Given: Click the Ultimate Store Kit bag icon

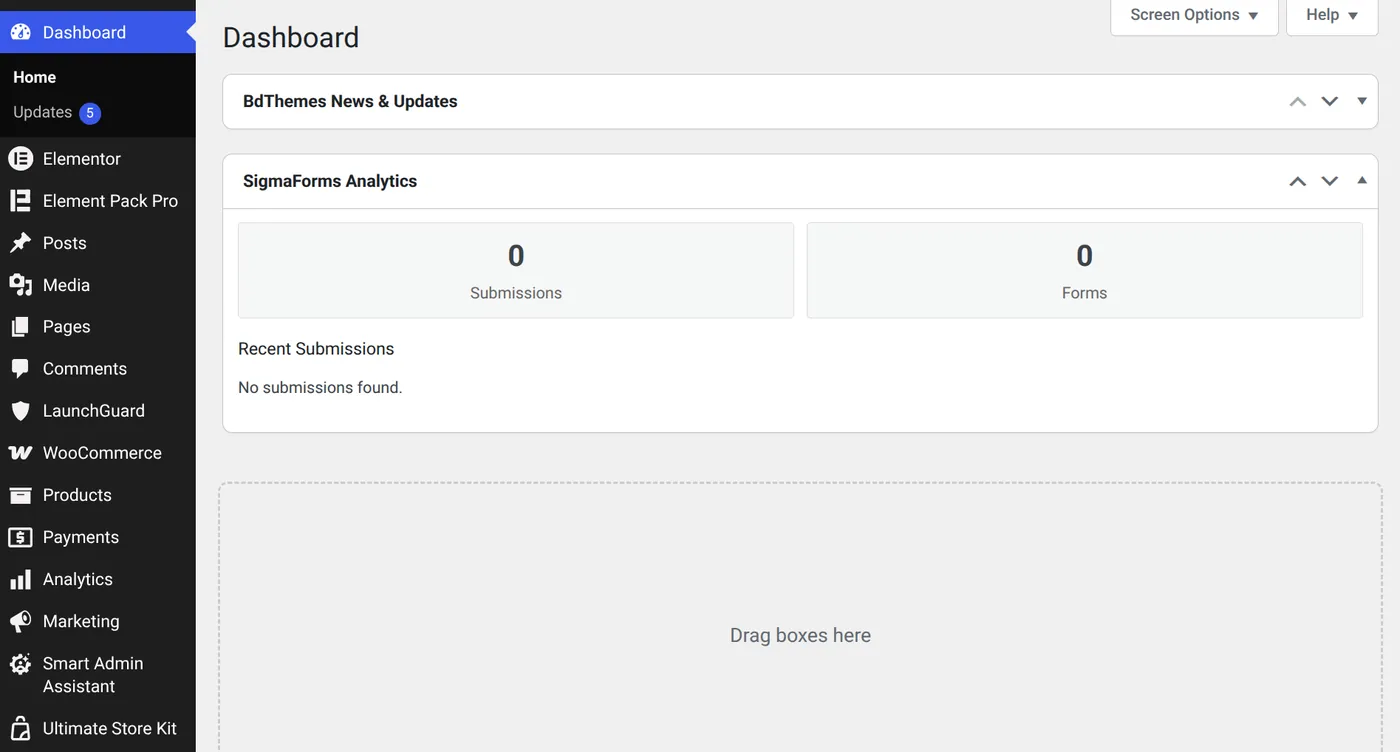Looking at the screenshot, I should 20,728.
